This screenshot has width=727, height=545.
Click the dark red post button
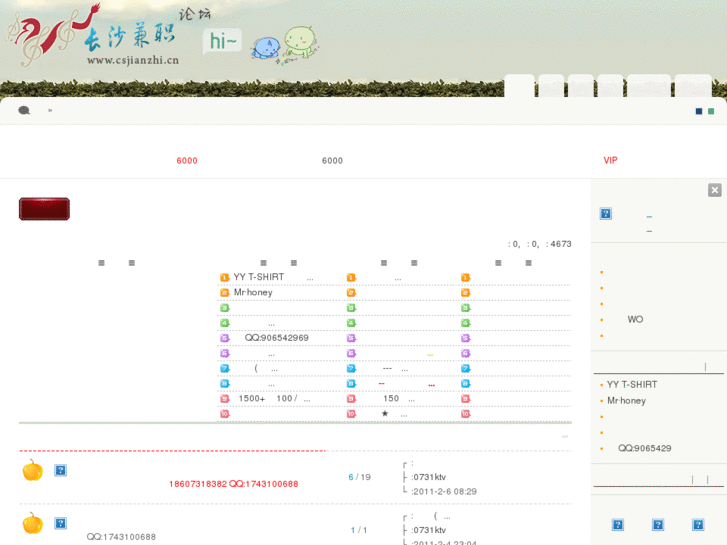point(45,209)
